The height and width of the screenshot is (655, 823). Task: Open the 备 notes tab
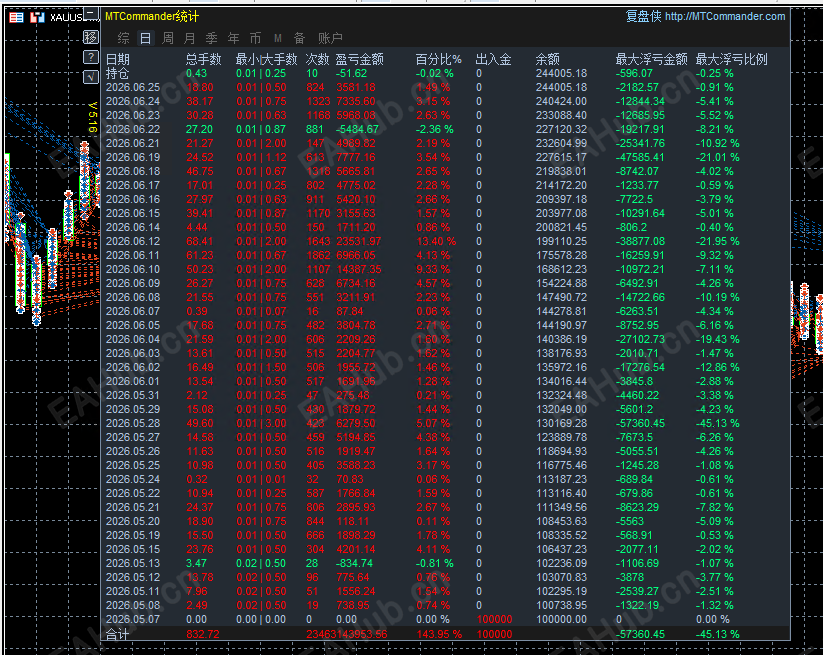(x=299, y=38)
